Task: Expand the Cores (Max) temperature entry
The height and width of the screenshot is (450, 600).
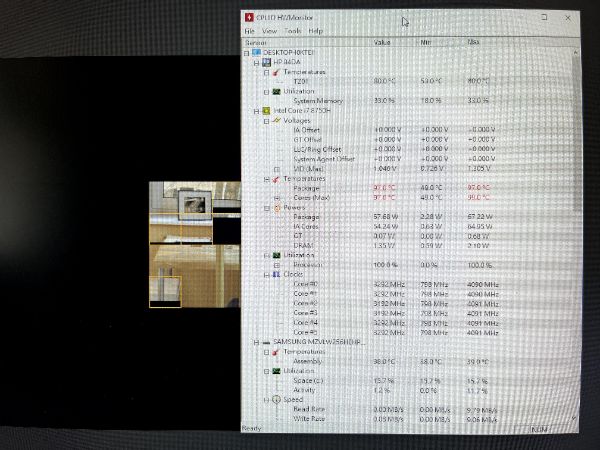Action: [277, 198]
